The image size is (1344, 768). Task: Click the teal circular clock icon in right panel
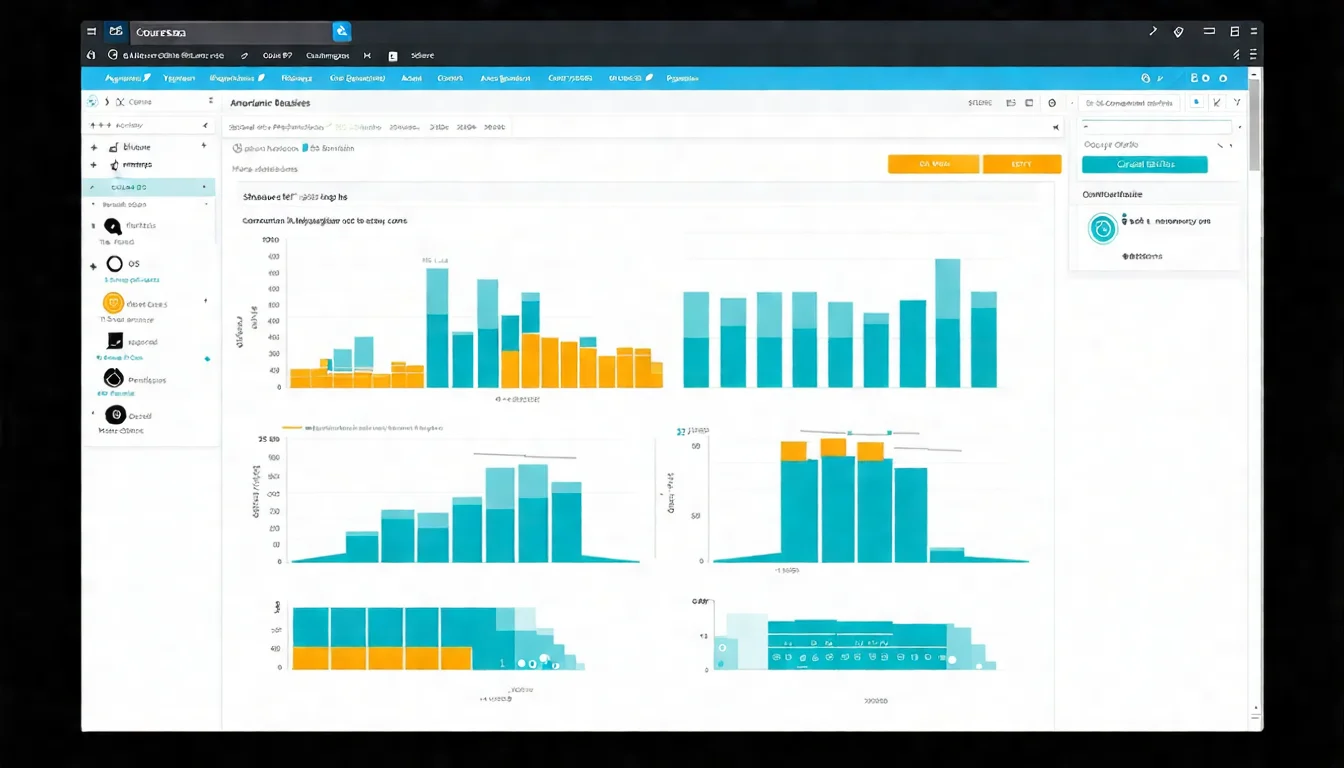tap(1102, 229)
